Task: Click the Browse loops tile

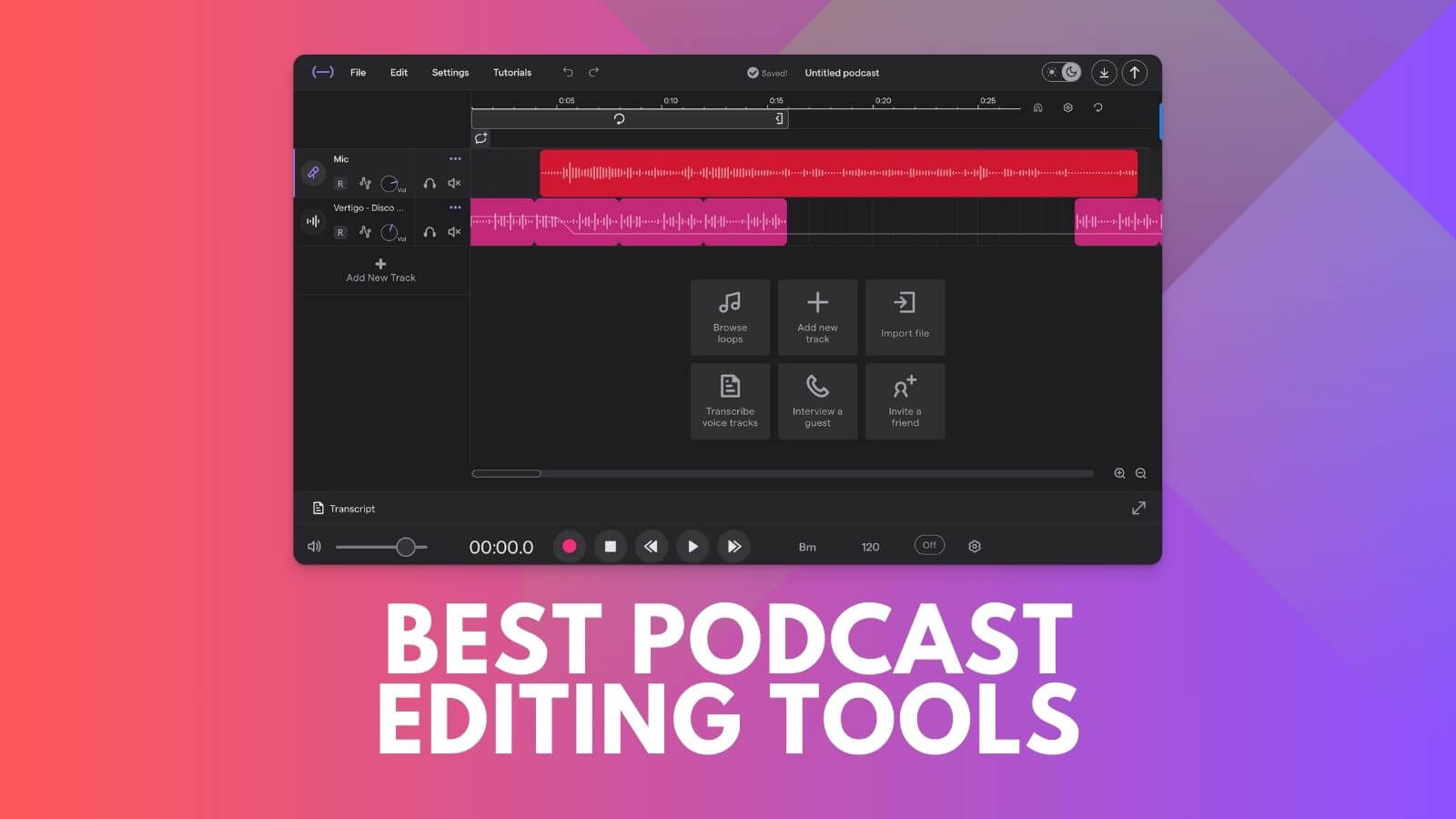Action: click(x=730, y=317)
